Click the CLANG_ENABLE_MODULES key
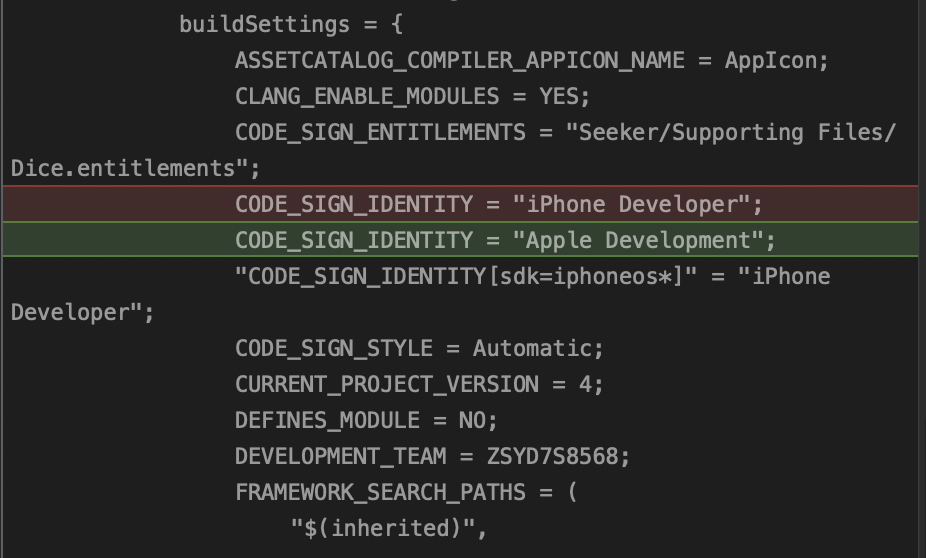The image size is (926, 558). click(367, 96)
